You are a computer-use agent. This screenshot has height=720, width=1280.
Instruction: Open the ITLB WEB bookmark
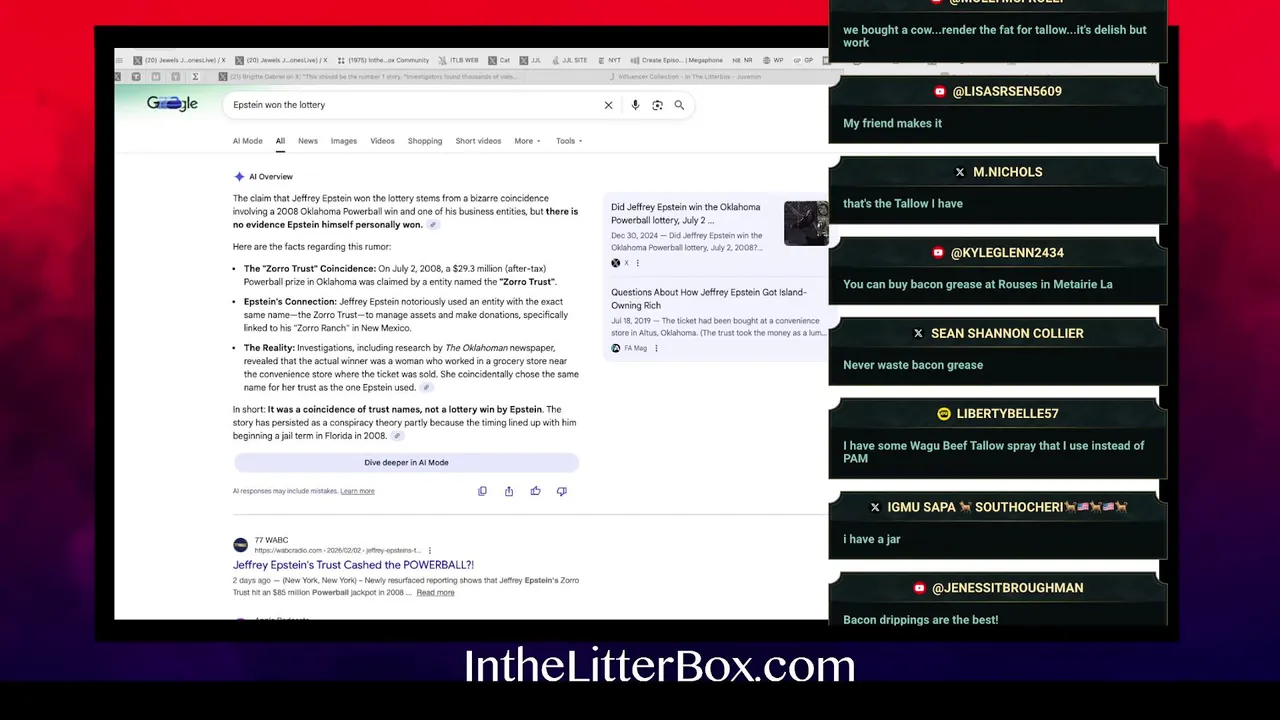456,60
